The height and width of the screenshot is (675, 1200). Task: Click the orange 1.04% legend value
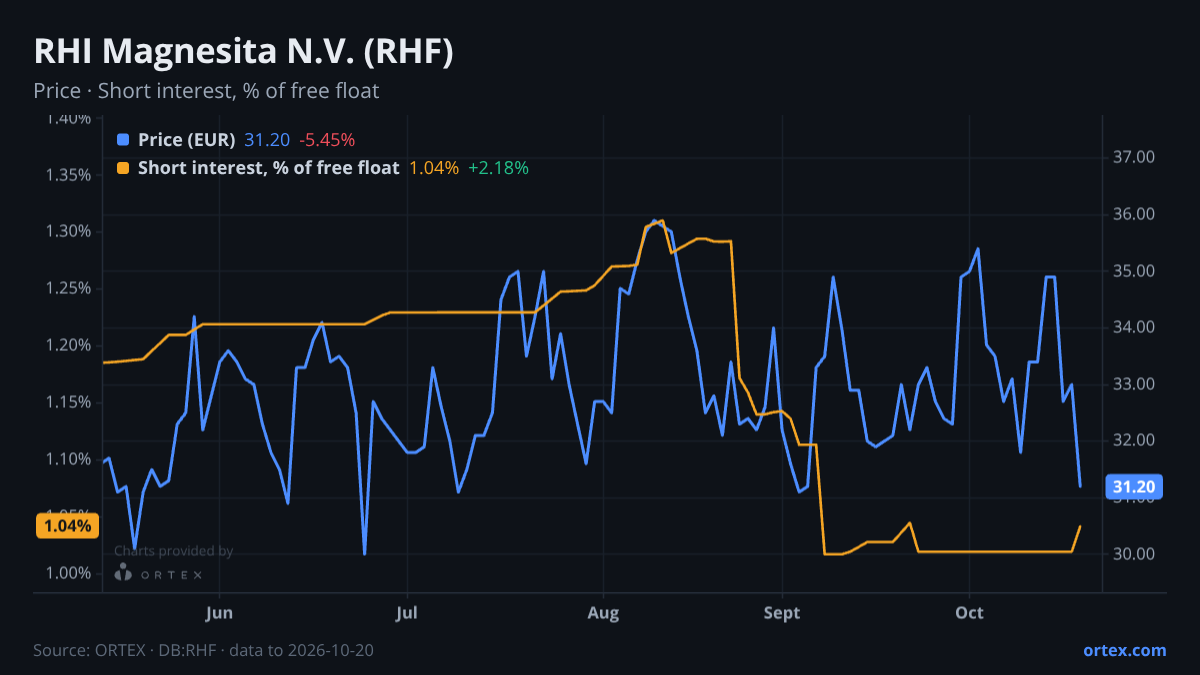(x=434, y=168)
